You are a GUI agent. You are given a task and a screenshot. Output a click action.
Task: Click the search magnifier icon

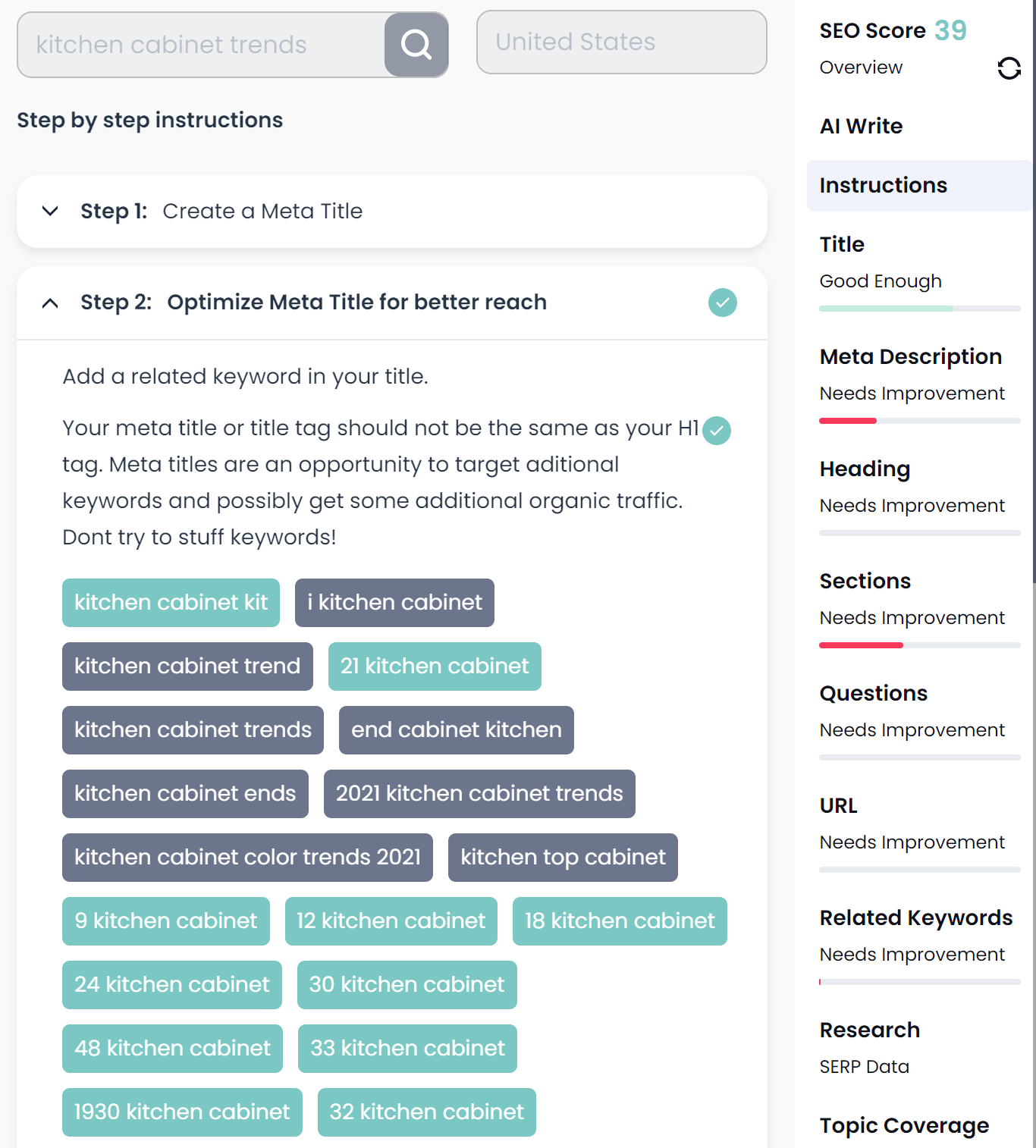[416, 45]
